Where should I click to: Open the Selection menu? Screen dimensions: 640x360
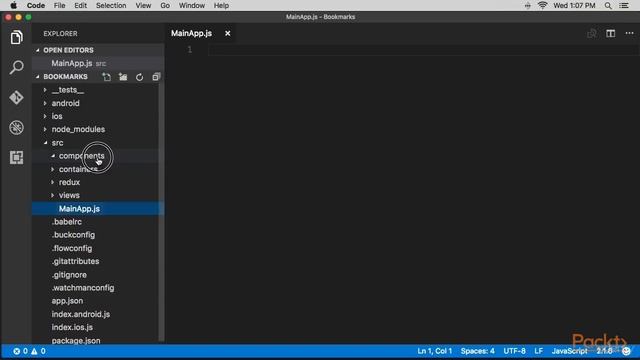[x=111, y=5]
